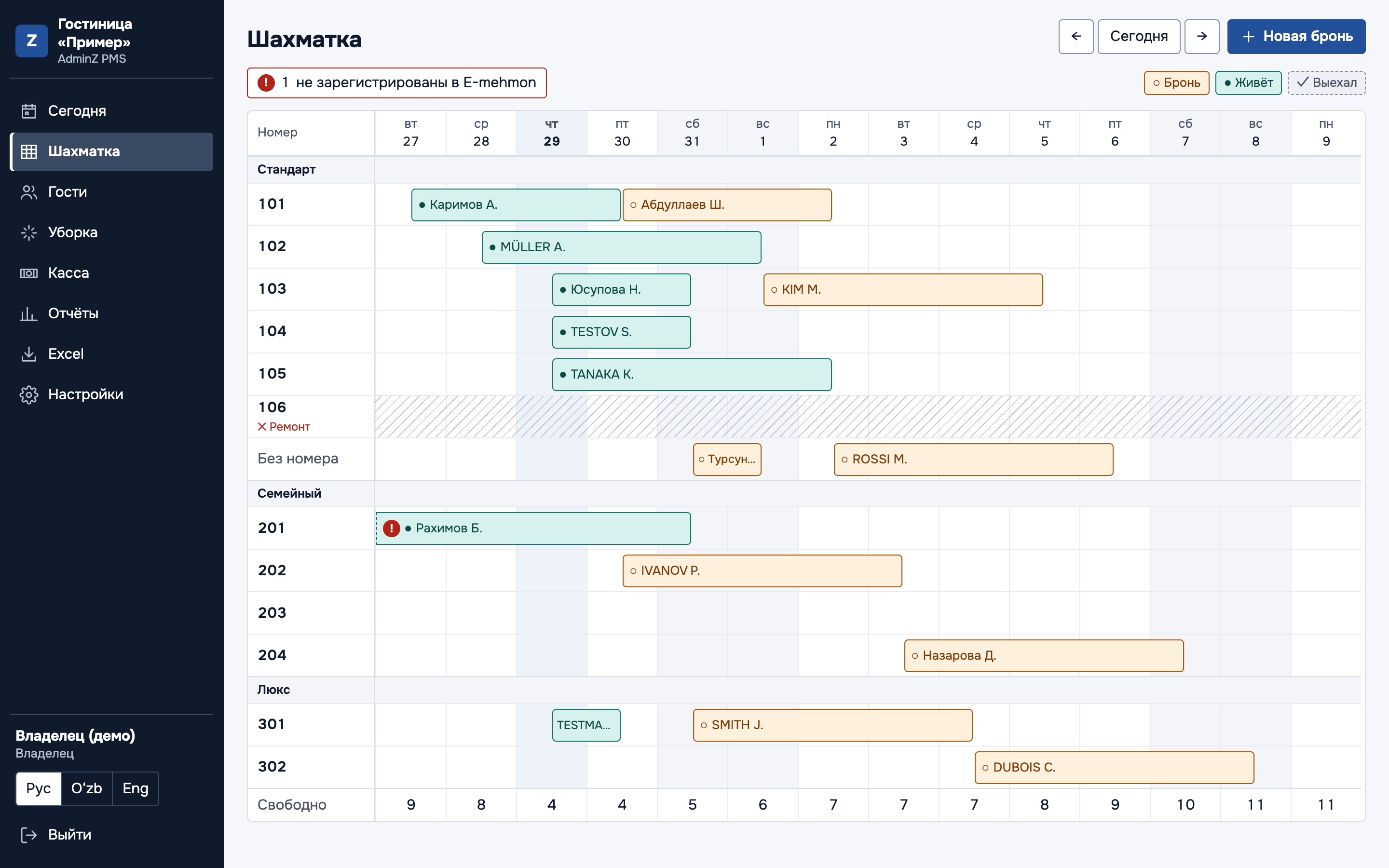Image resolution: width=1389 pixels, height=868 pixels.
Task: Open TESTMA... booking in room 301
Action: point(586,726)
